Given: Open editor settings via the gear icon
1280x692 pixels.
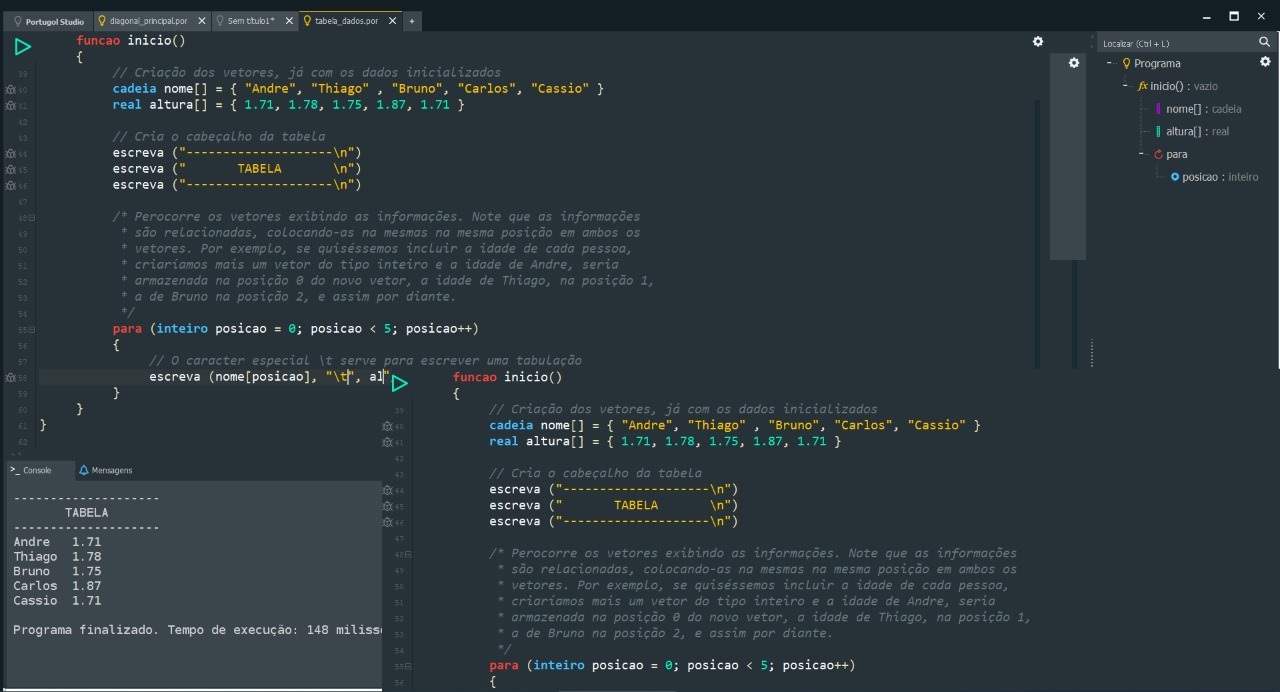Looking at the screenshot, I should point(1038,41).
